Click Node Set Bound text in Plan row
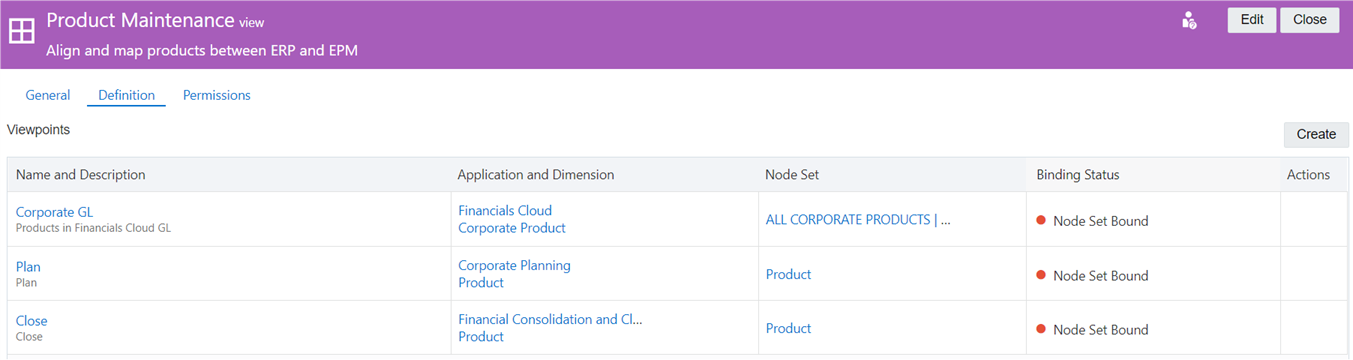This screenshot has height=360, width=1353. click(1101, 276)
